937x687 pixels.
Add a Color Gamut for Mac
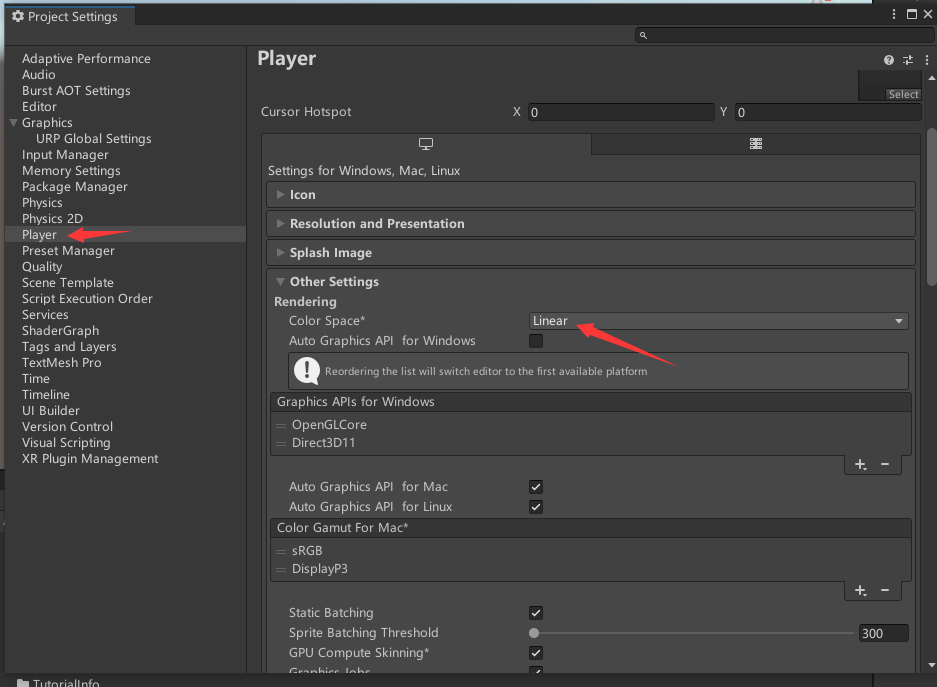point(860,591)
